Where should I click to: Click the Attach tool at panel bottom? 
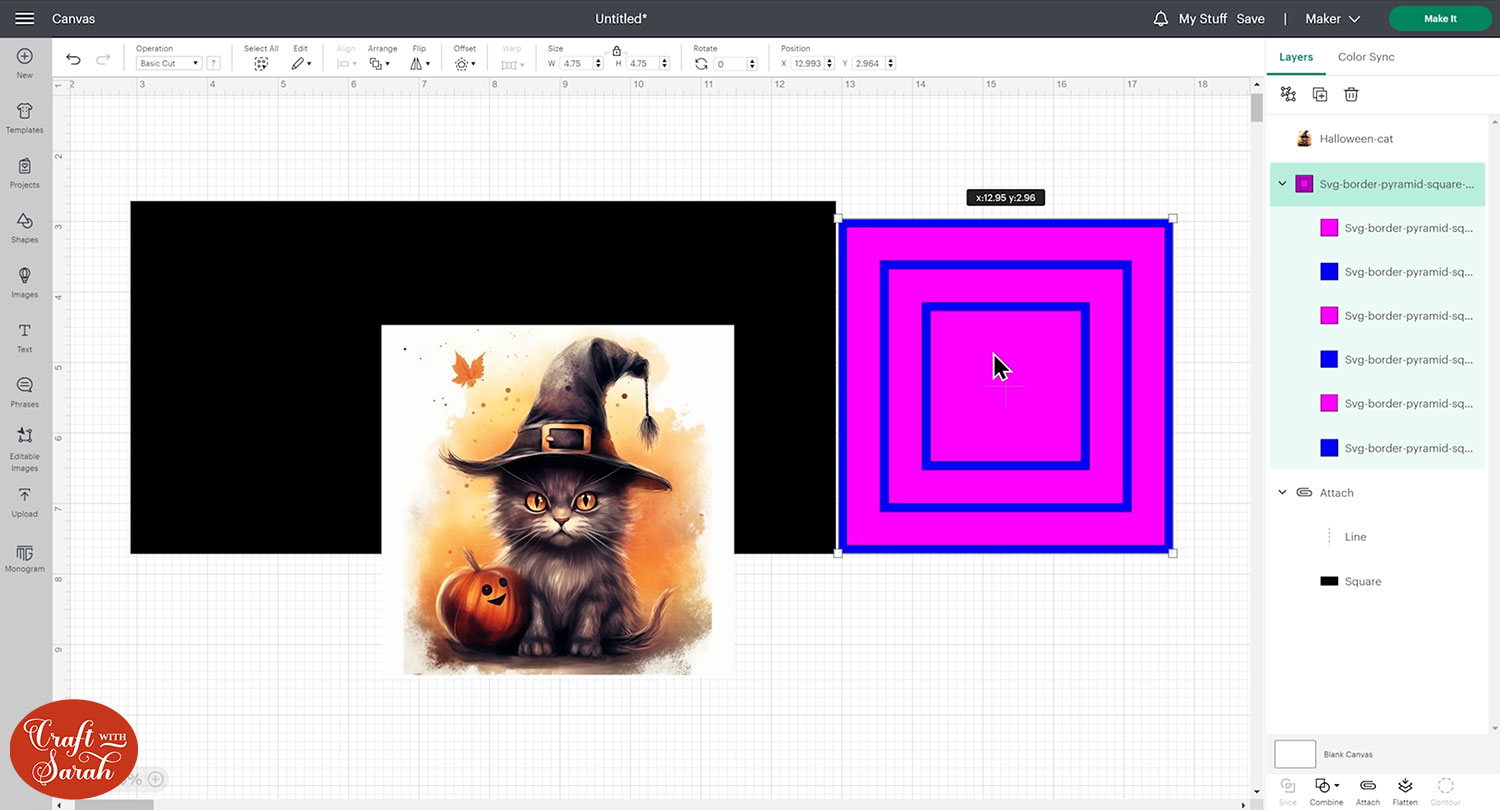(1368, 790)
